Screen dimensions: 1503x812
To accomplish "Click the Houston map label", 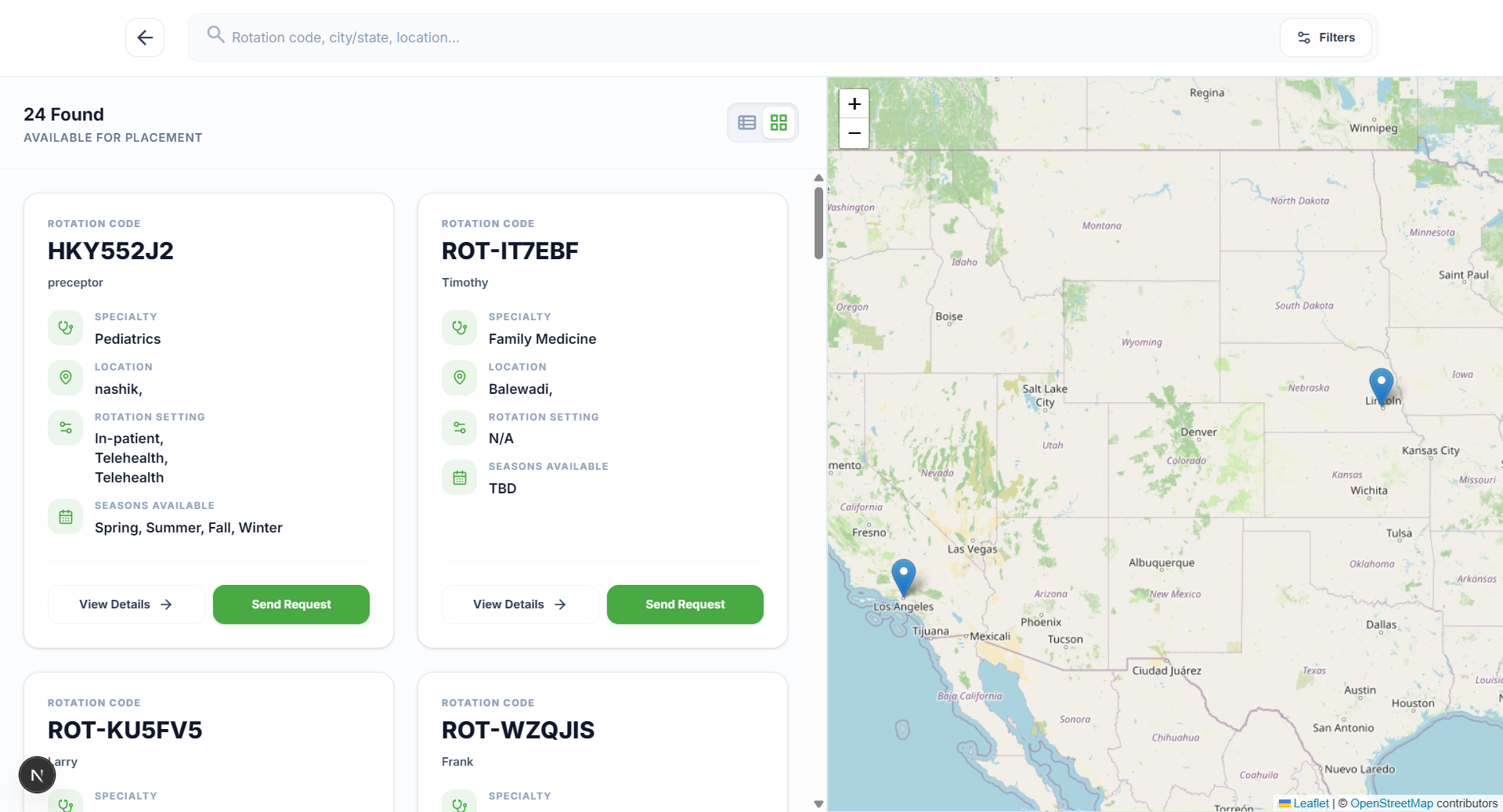I will point(1413,703).
